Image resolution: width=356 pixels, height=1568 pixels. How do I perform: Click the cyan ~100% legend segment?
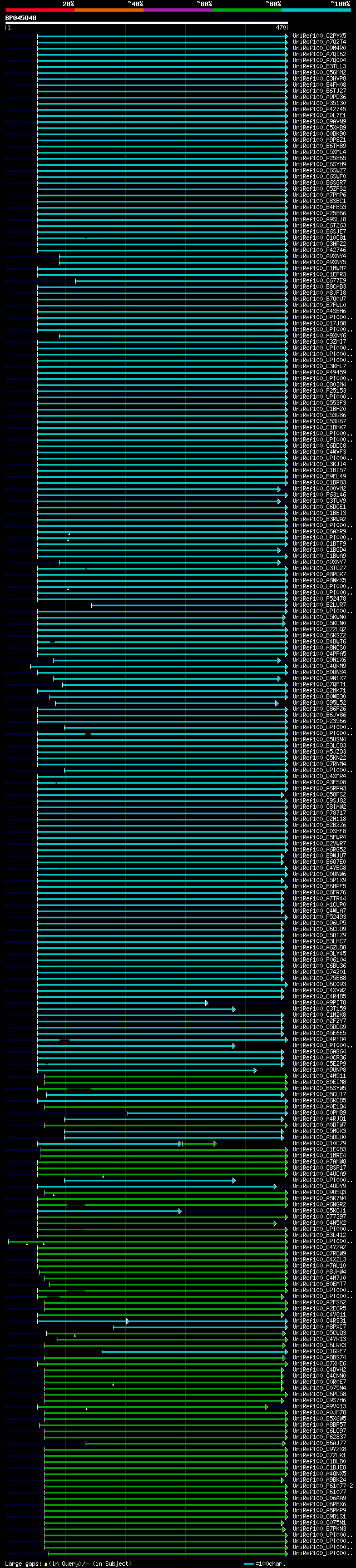pyautogui.click(x=317, y=11)
